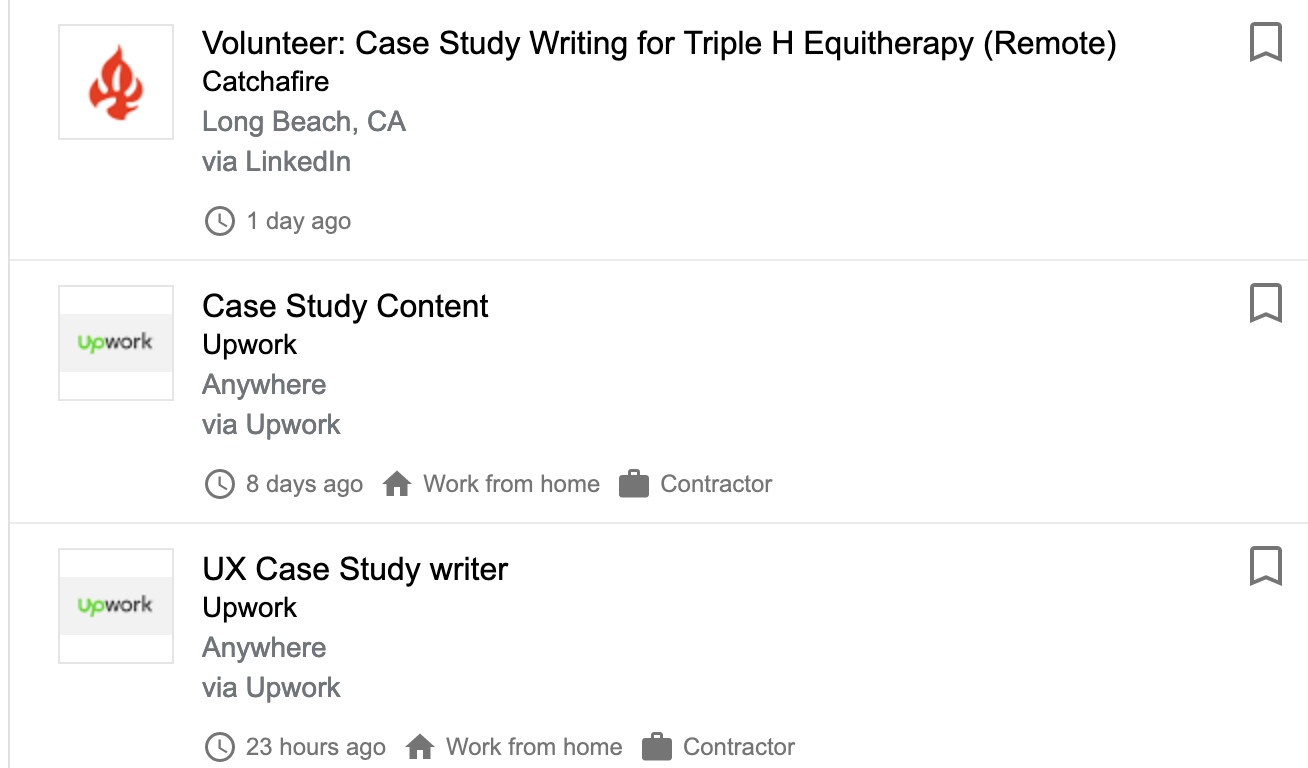The width and height of the screenshot is (1308, 768).
Task: Click the Upwork logo for Case Study Content
Action: point(116,343)
